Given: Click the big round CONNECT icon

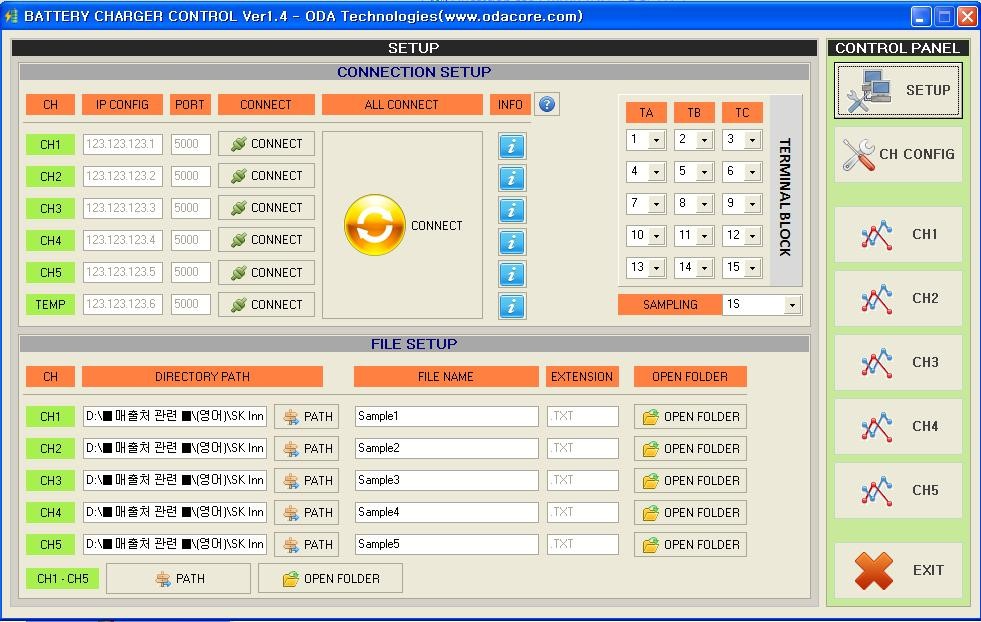Looking at the screenshot, I should click(x=375, y=225).
